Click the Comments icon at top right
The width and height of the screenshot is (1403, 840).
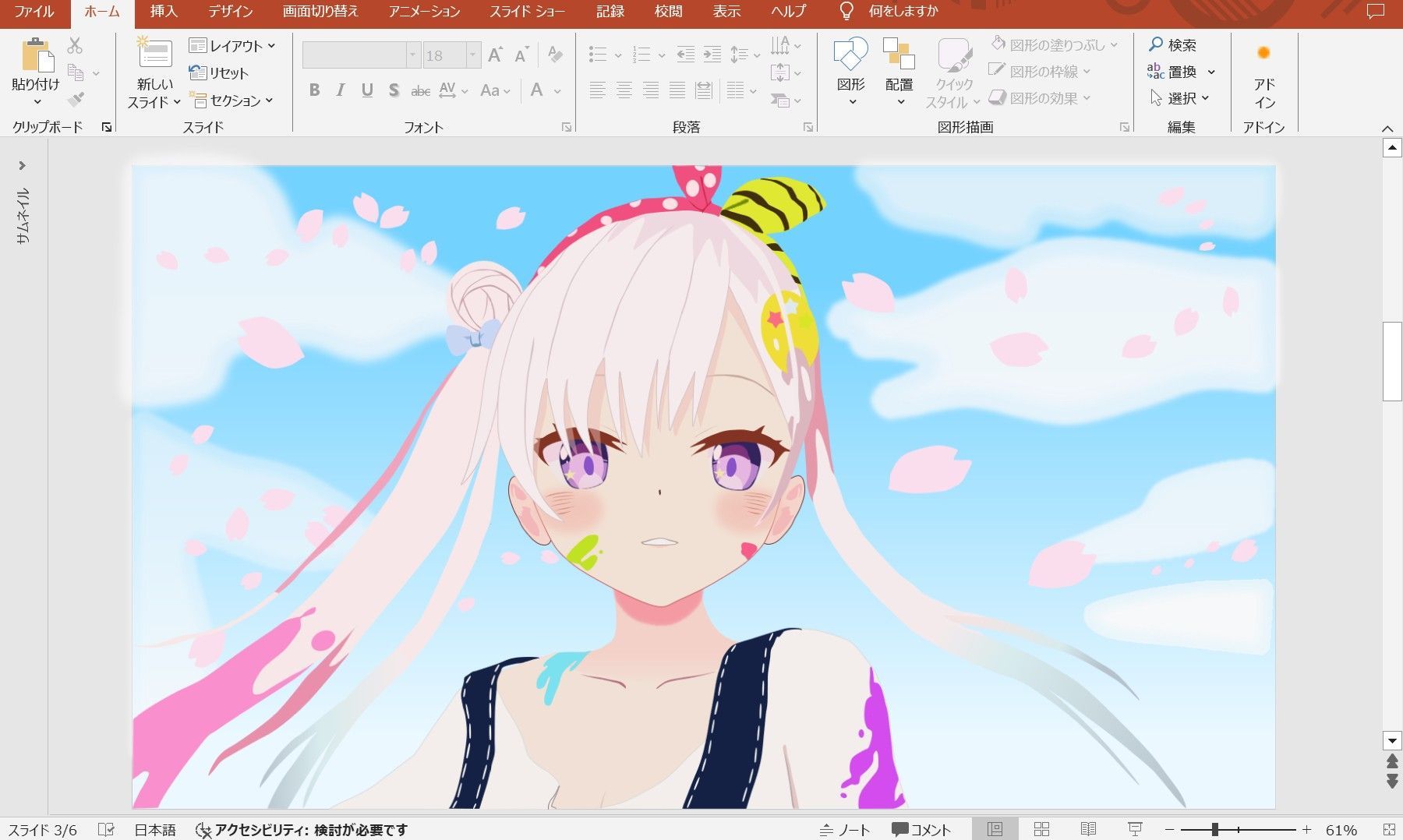coord(1375,12)
